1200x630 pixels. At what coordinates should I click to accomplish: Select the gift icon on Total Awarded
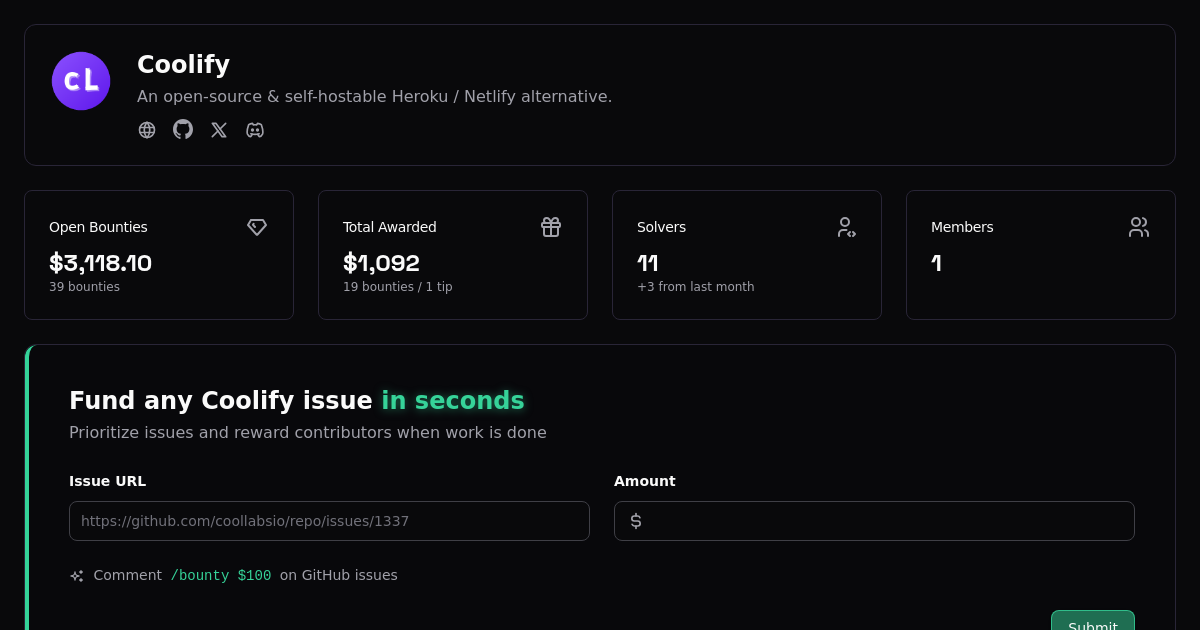[551, 227]
